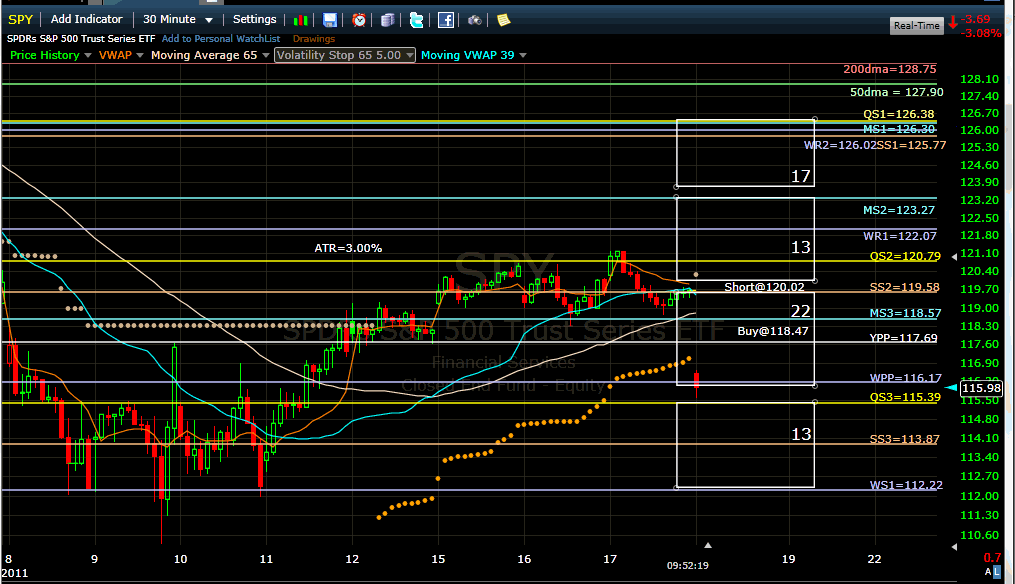Click the red price-change down arrow

point(953,23)
